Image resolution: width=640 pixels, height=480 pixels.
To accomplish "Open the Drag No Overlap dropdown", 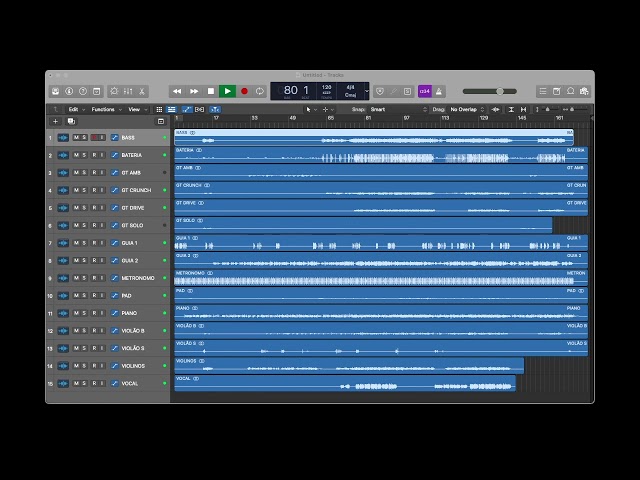I will (x=467, y=109).
